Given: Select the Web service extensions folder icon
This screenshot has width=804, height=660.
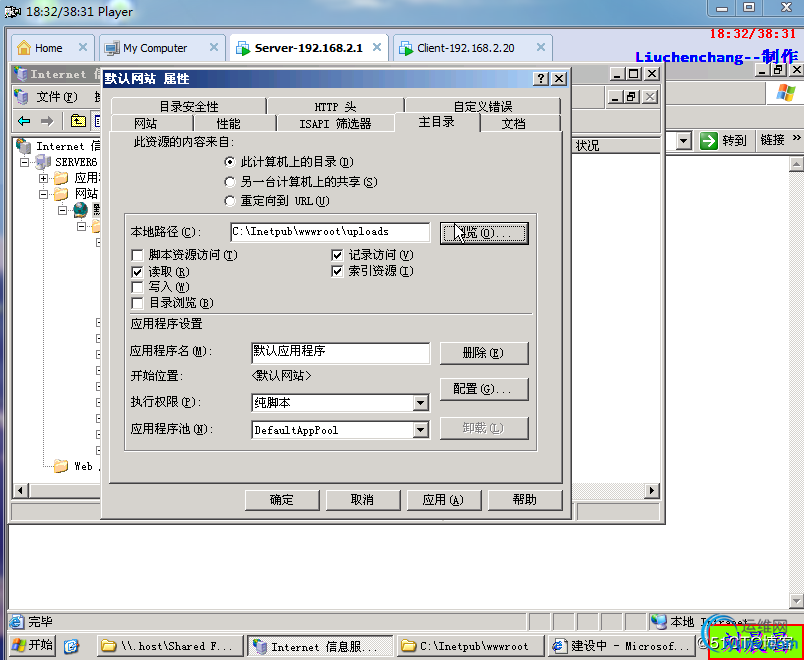Looking at the screenshot, I should point(61,466).
